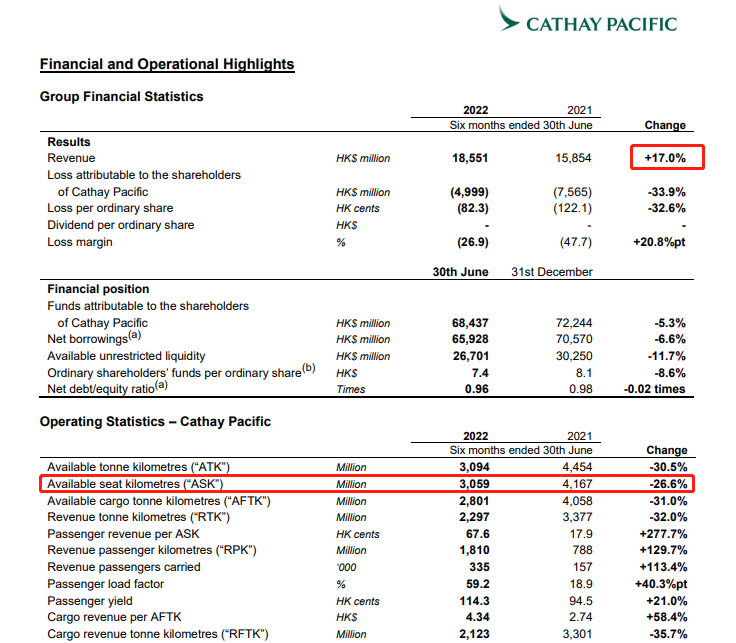Screen dimensions: 736x643
Task: Click the -11.7% liquidity change
Action: click(667, 356)
